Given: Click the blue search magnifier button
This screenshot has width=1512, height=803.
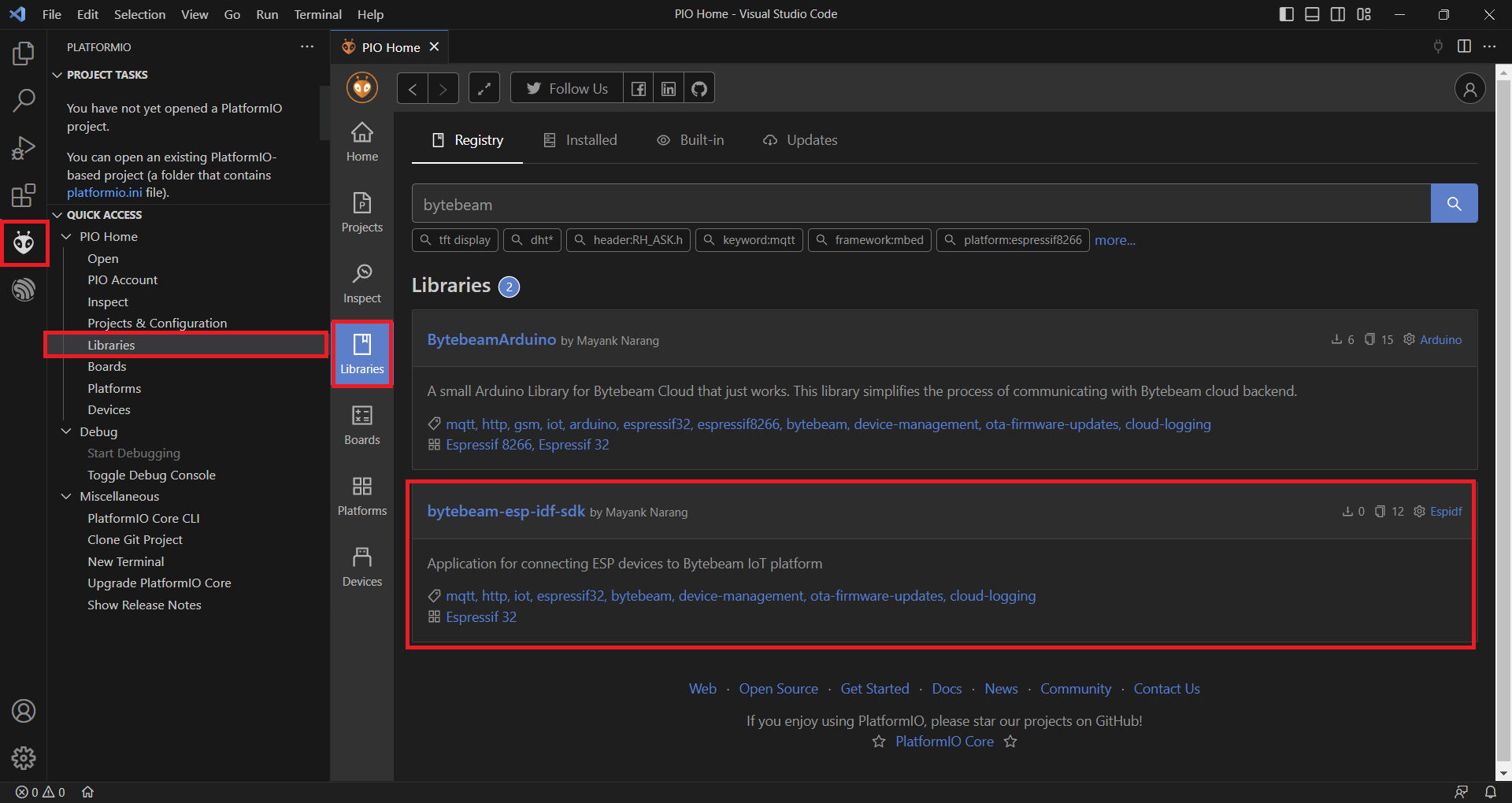Looking at the screenshot, I should pyautogui.click(x=1454, y=204).
